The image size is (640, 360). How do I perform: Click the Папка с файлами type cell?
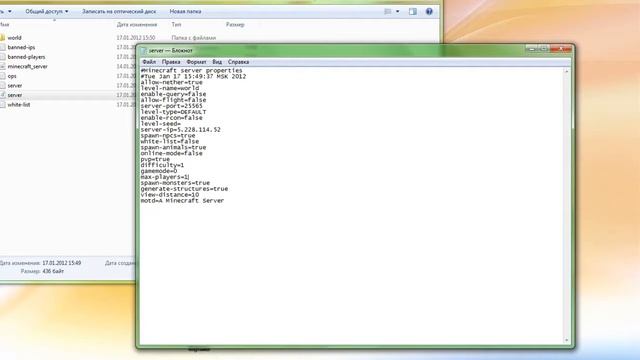193,38
